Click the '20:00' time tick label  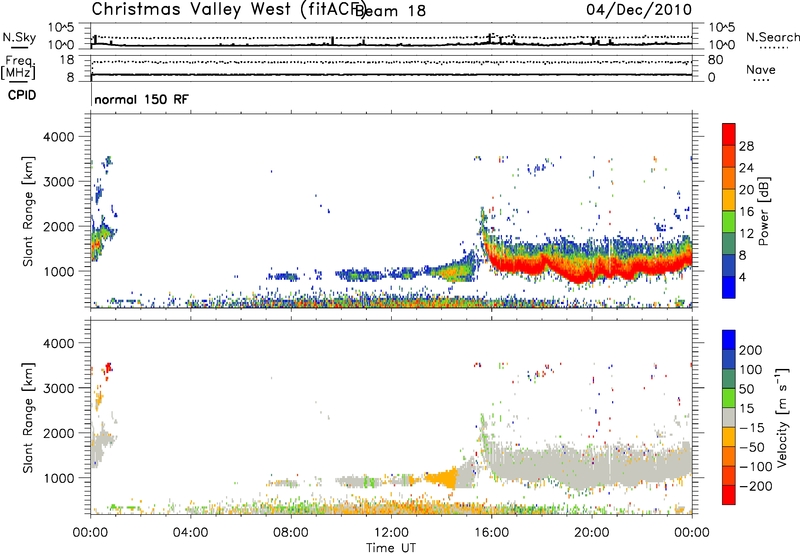point(591,533)
